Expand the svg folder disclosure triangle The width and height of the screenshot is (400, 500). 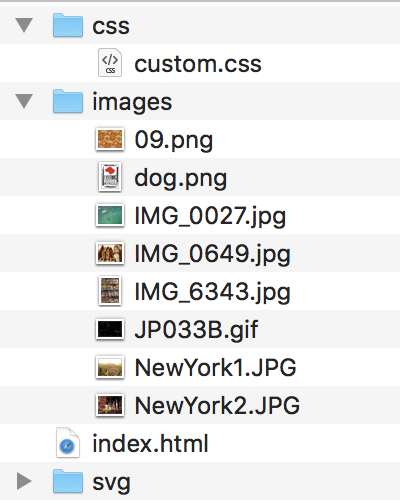click(x=24, y=481)
